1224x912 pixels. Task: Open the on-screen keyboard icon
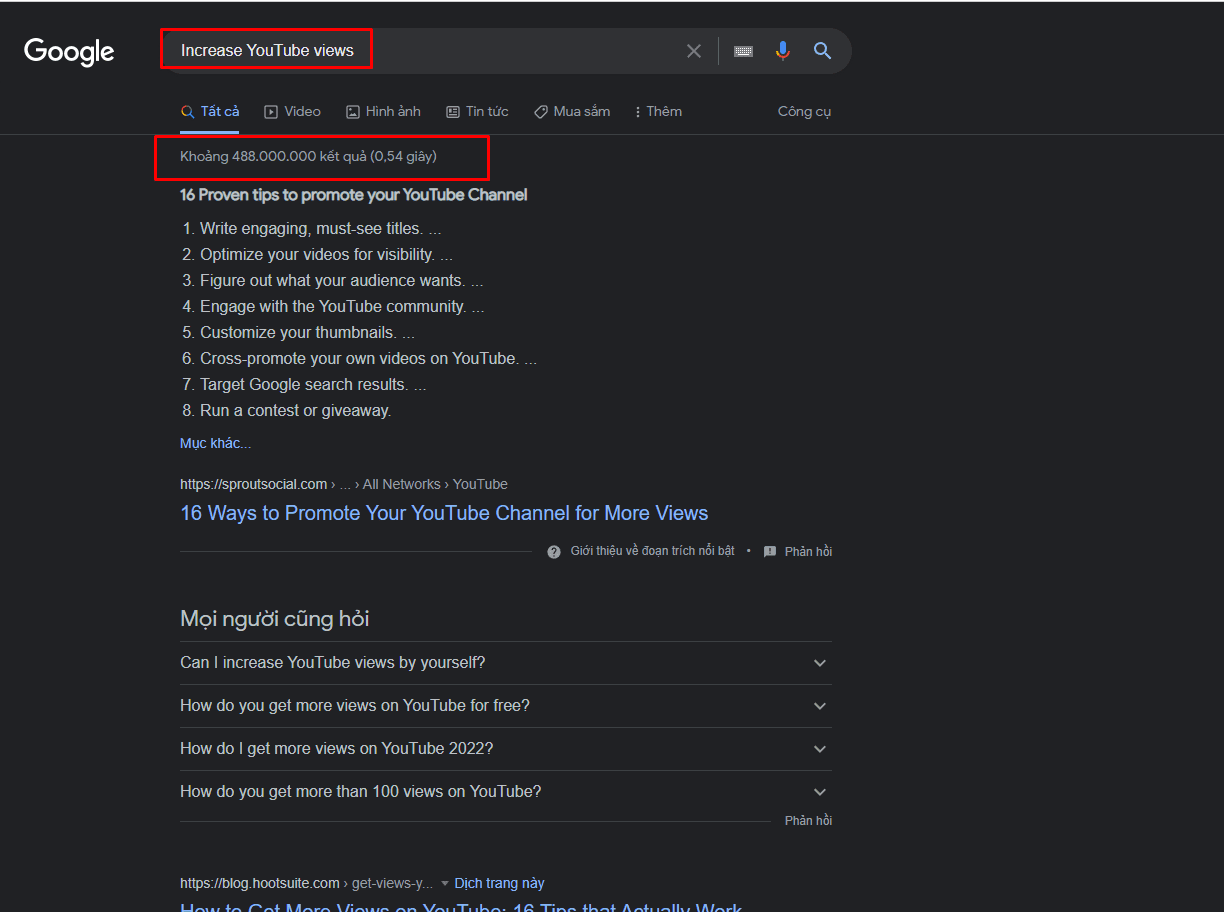click(x=743, y=51)
